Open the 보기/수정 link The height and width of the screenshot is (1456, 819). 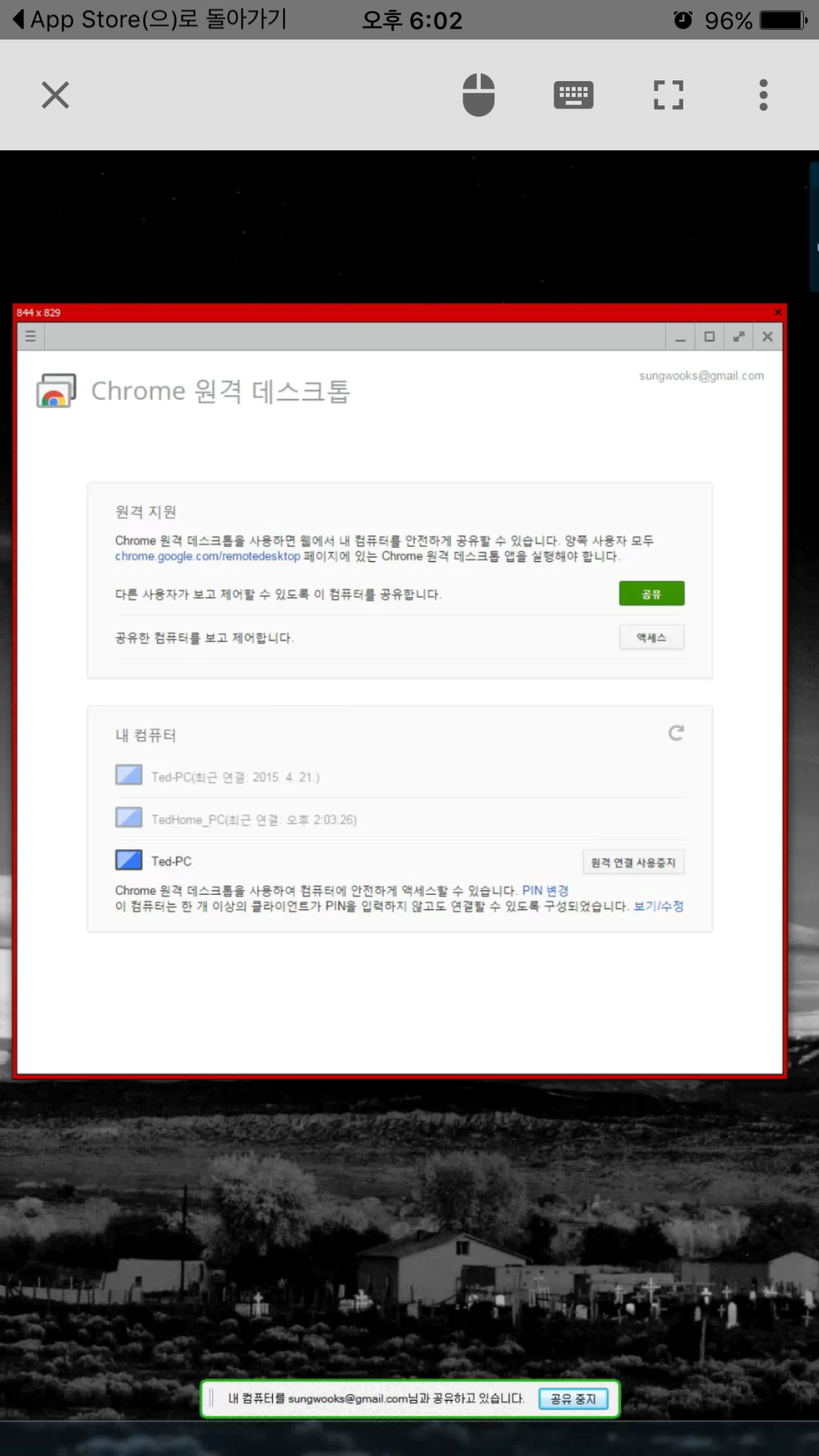coord(659,906)
